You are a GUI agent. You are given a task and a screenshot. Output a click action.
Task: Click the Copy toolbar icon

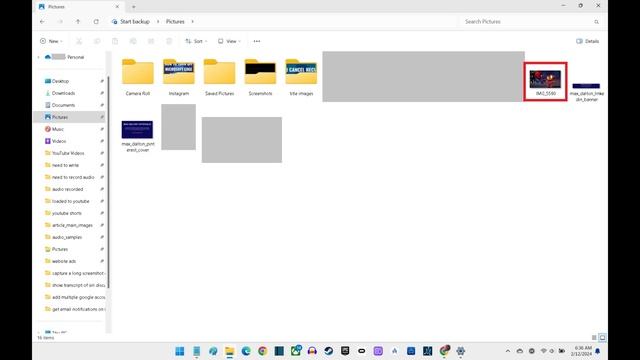(97, 41)
